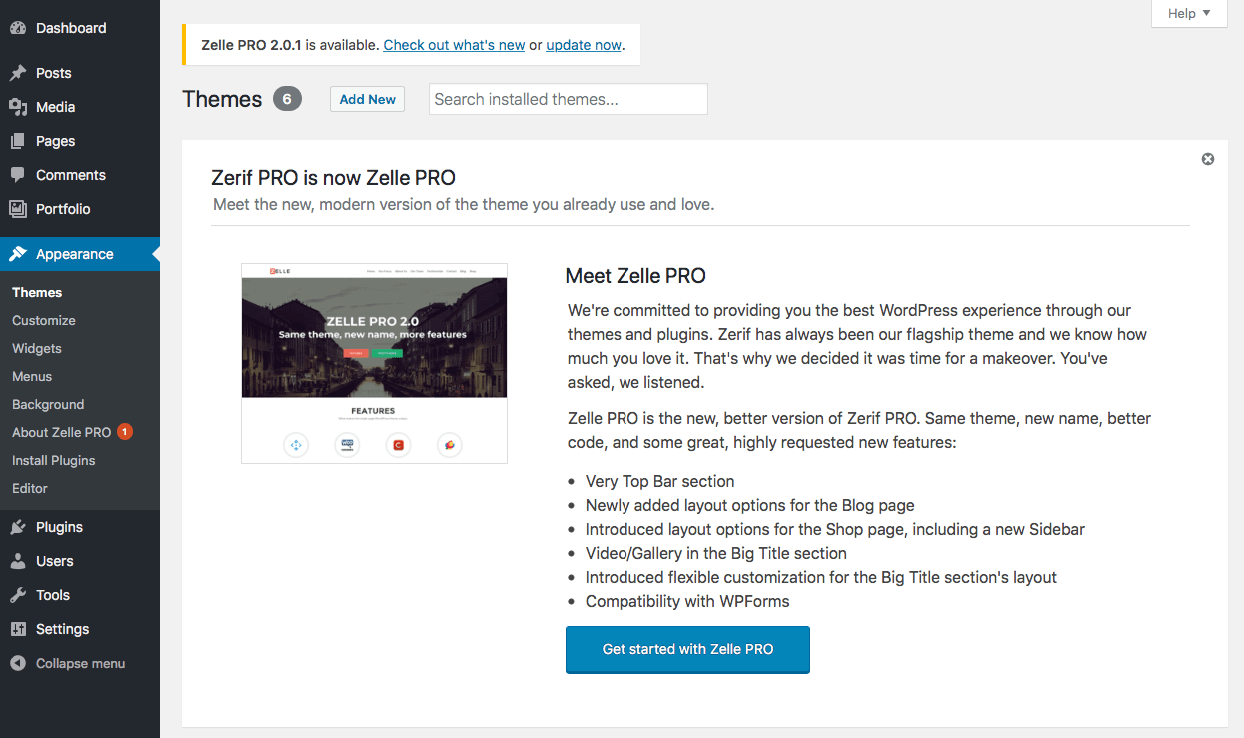1244x738 pixels.
Task: Follow the 'update now' link
Action: coord(584,45)
